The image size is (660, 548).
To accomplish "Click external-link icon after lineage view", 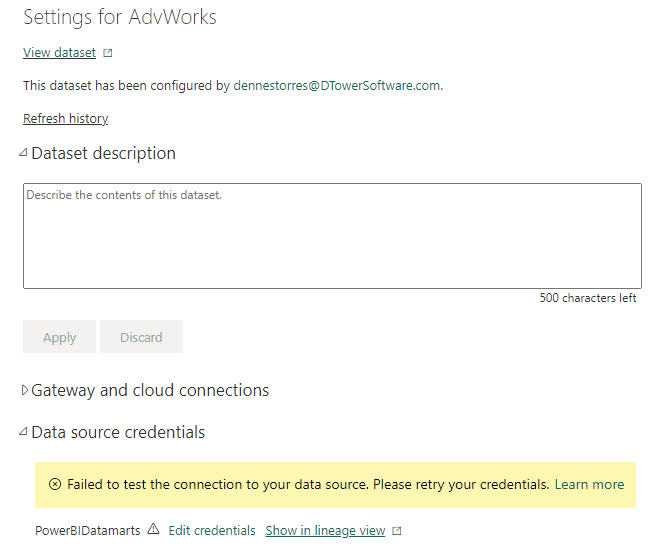I will tap(397, 531).
